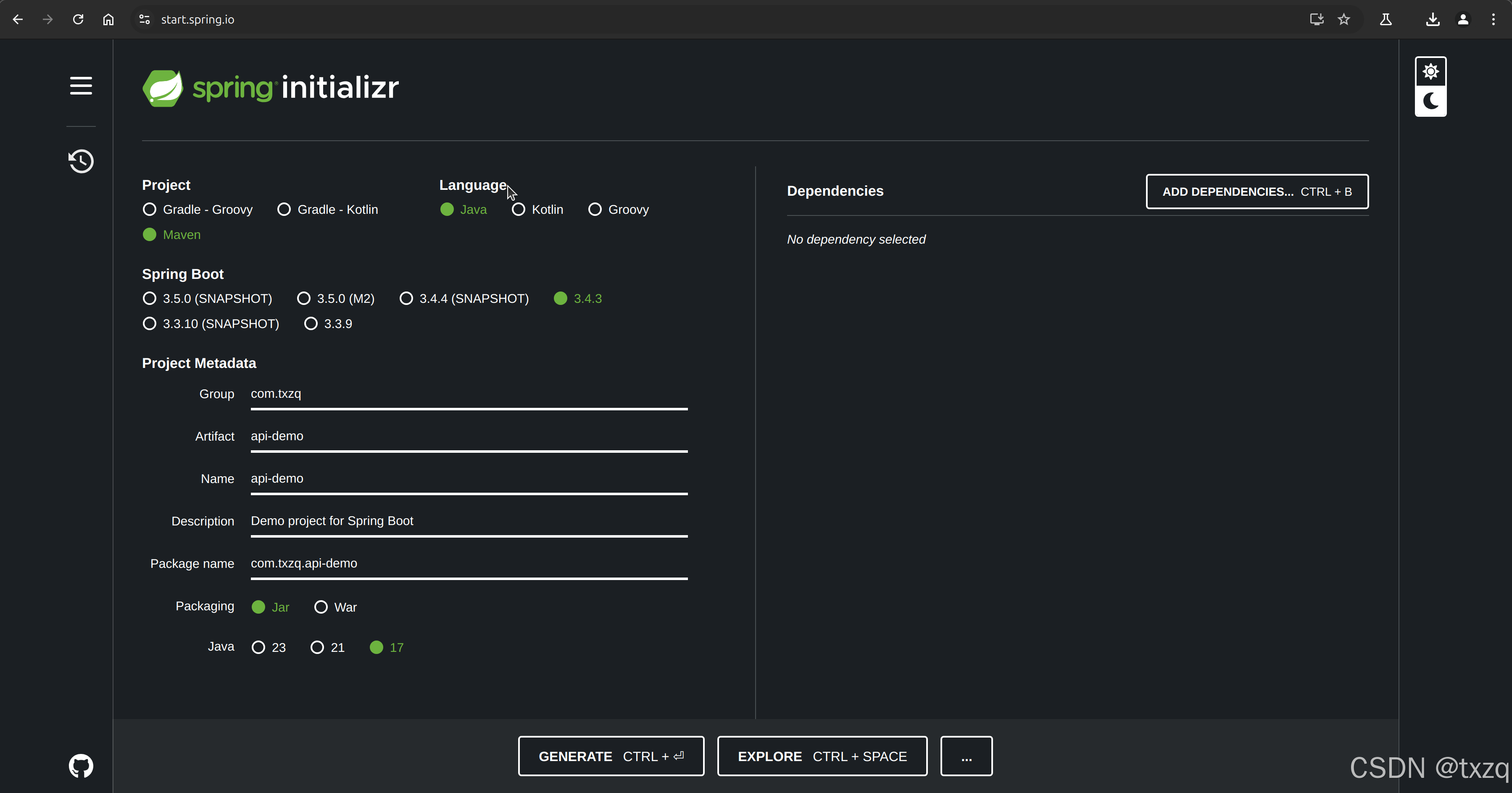This screenshot has width=1512, height=793.
Task: Click the Generate project button
Action: point(611,756)
